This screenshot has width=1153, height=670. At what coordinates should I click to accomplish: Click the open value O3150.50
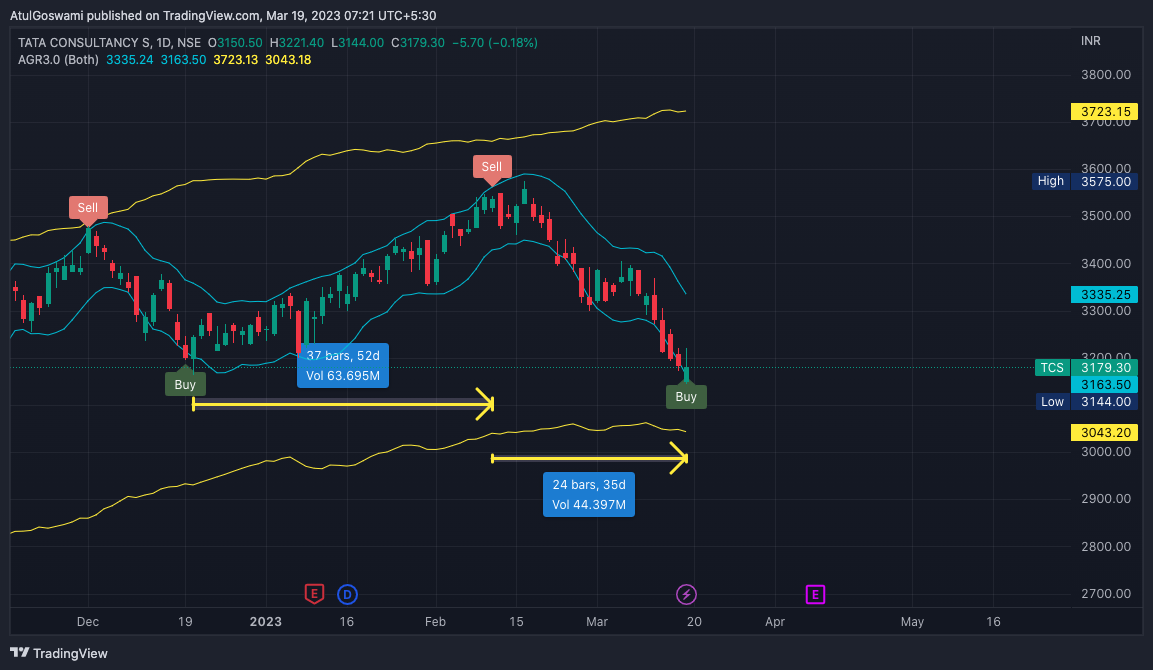[235, 43]
